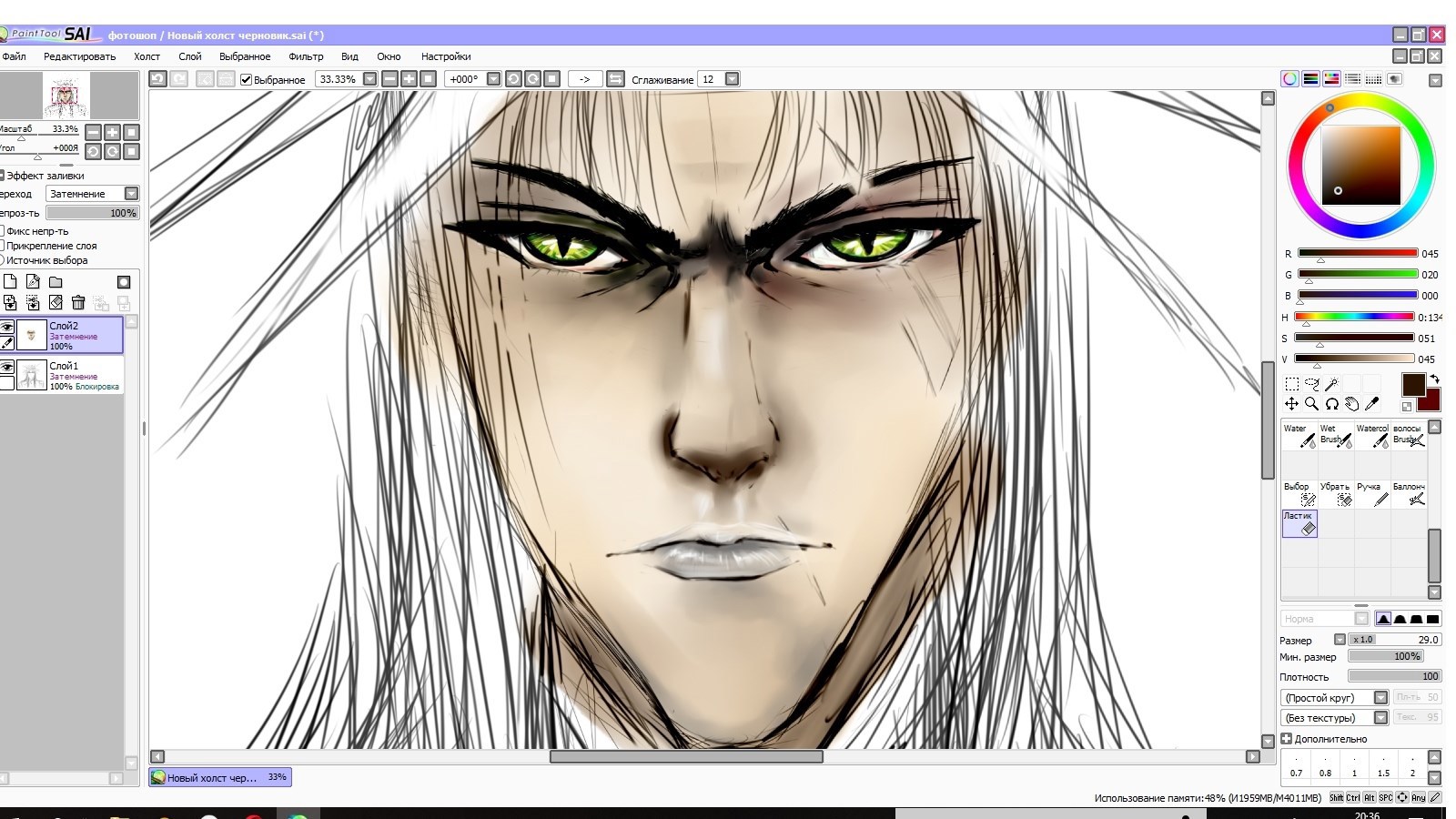This screenshot has height=819, width=1456.
Task: Open the Слой menu
Action: [x=190, y=56]
